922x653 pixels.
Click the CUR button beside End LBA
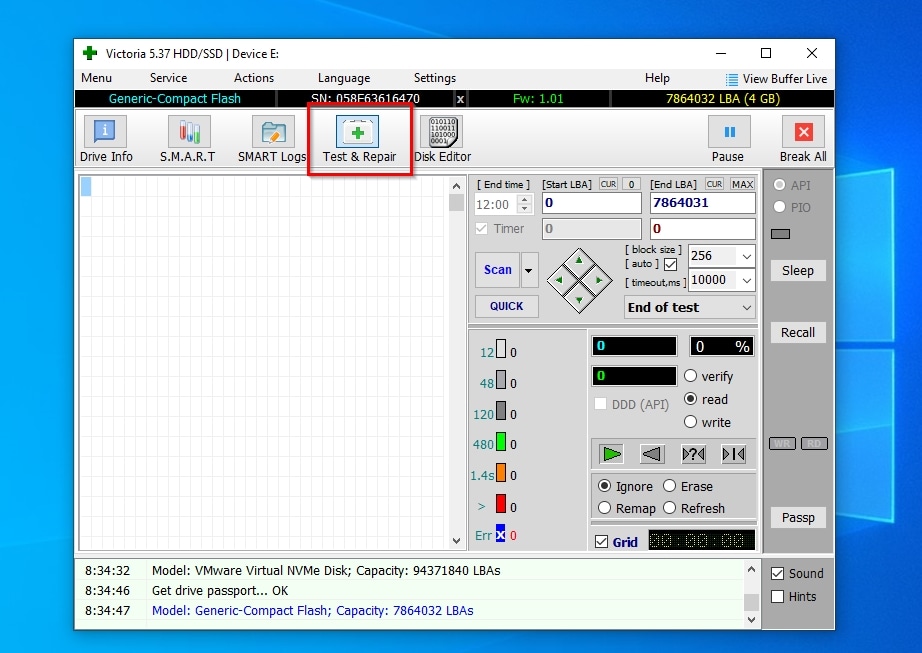[x=714, y=185]
